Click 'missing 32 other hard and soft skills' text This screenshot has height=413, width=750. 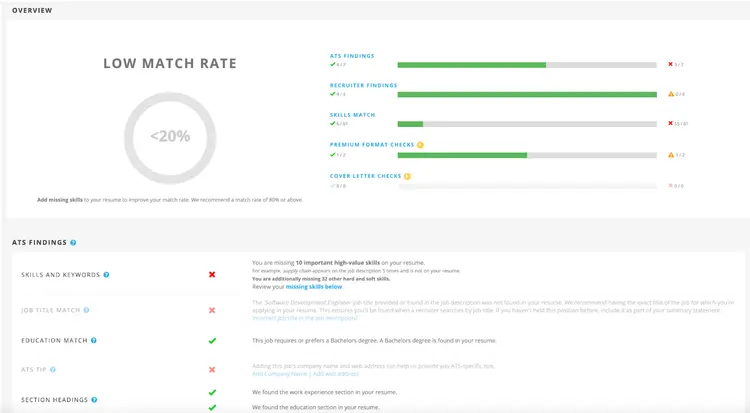(321, 279)
